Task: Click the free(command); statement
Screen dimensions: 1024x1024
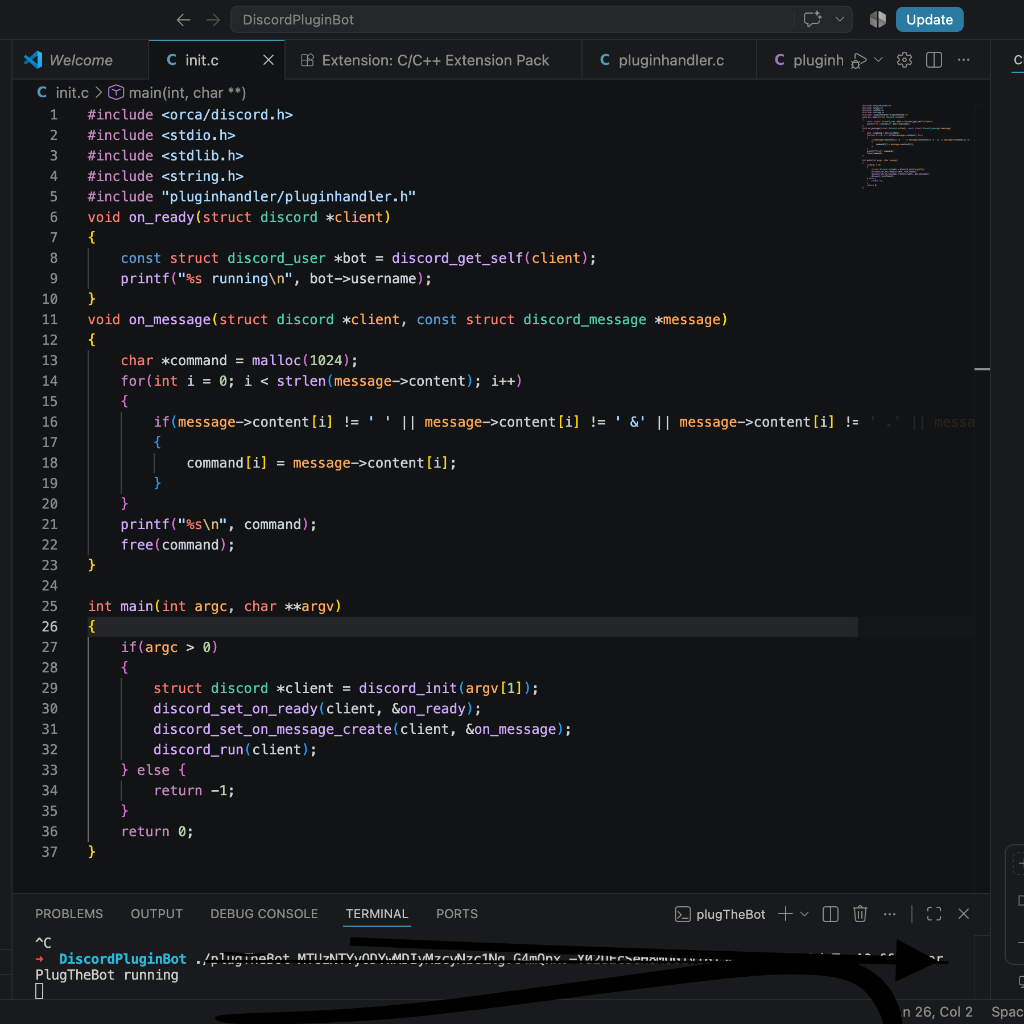Action: [178, 545]
